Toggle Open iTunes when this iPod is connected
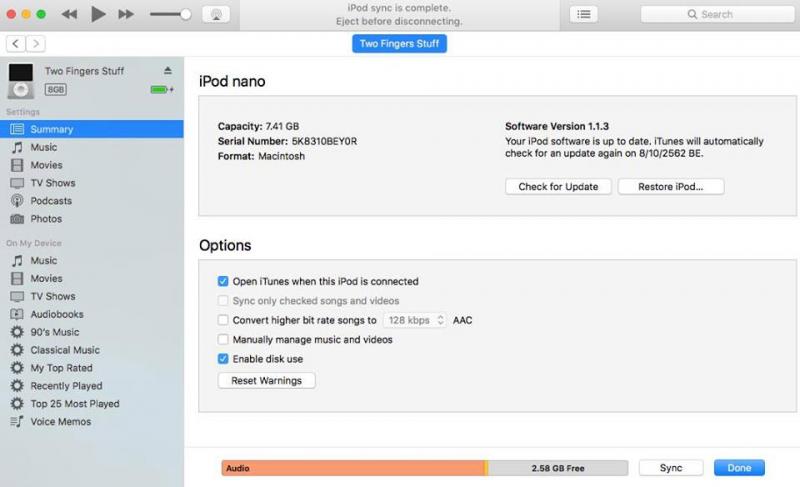This screenshot has height=487, width=800. click(x=223, y=281)
